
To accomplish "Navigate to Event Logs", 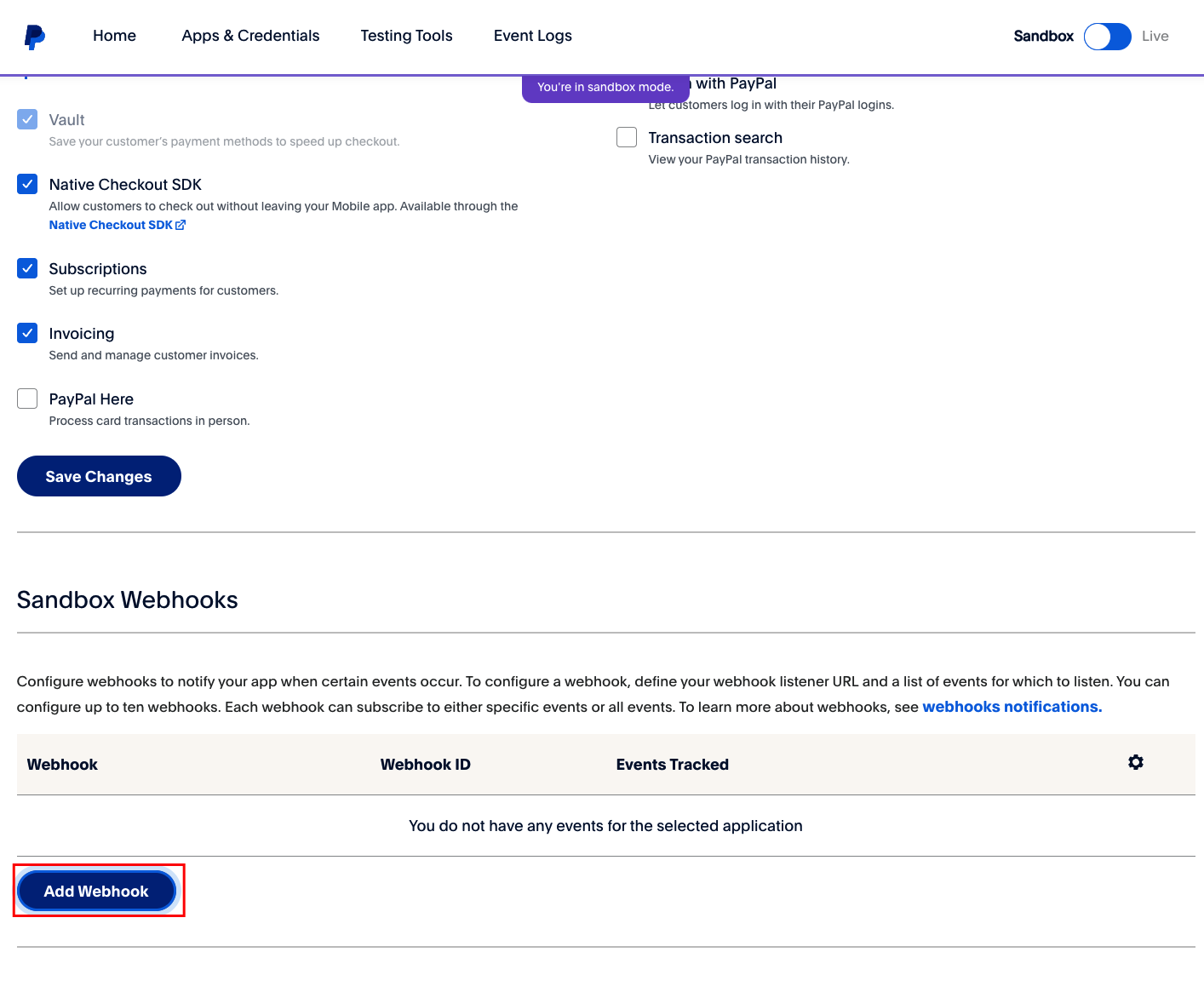I will point(532,36).
